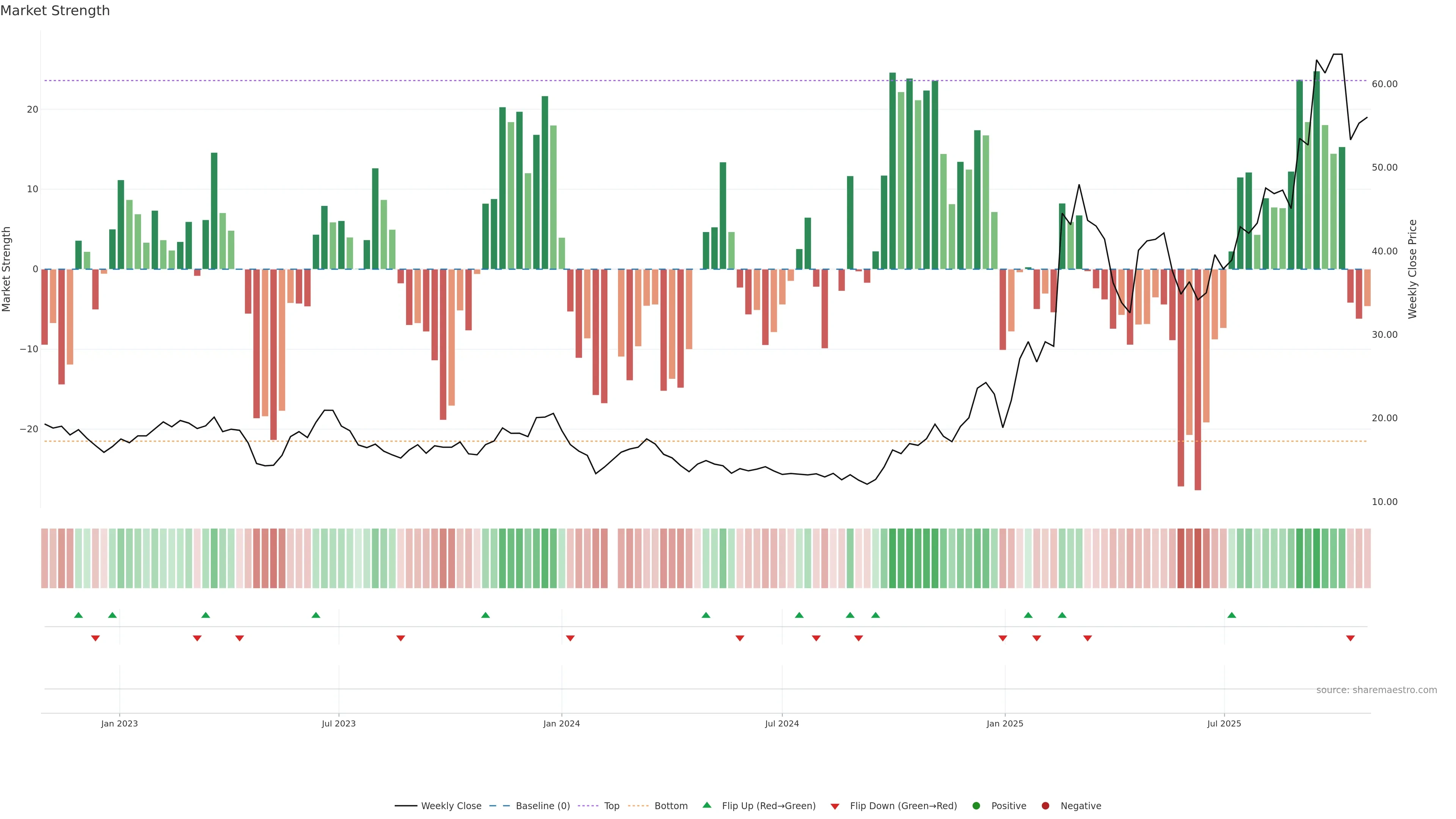This screenshot has width=1456, height=819.
Task: Click the Jul 2023 x-axis label
Action: click(339, 723)
